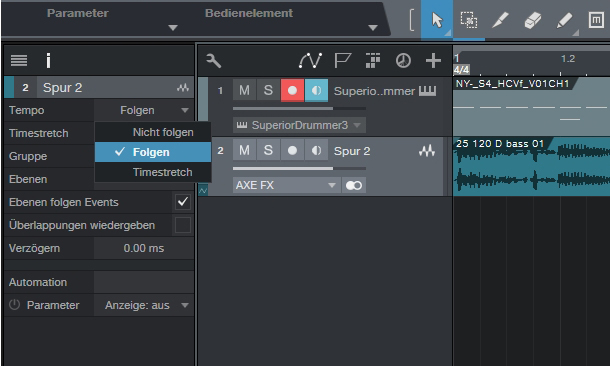Click the Verzögern 0.00 ms field
Screen dimensions: 610x366
click(144, 248)
